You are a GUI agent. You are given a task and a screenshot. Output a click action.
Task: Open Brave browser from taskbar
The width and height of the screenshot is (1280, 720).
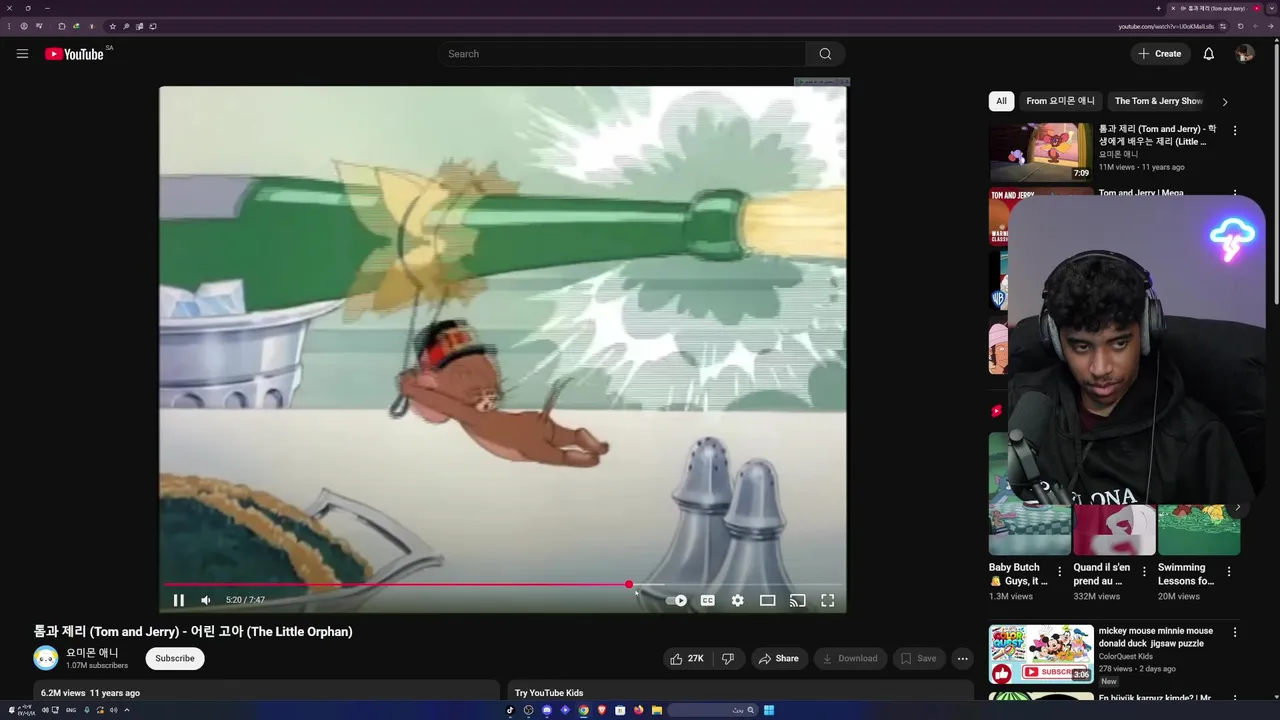click(x=602, y=710)
